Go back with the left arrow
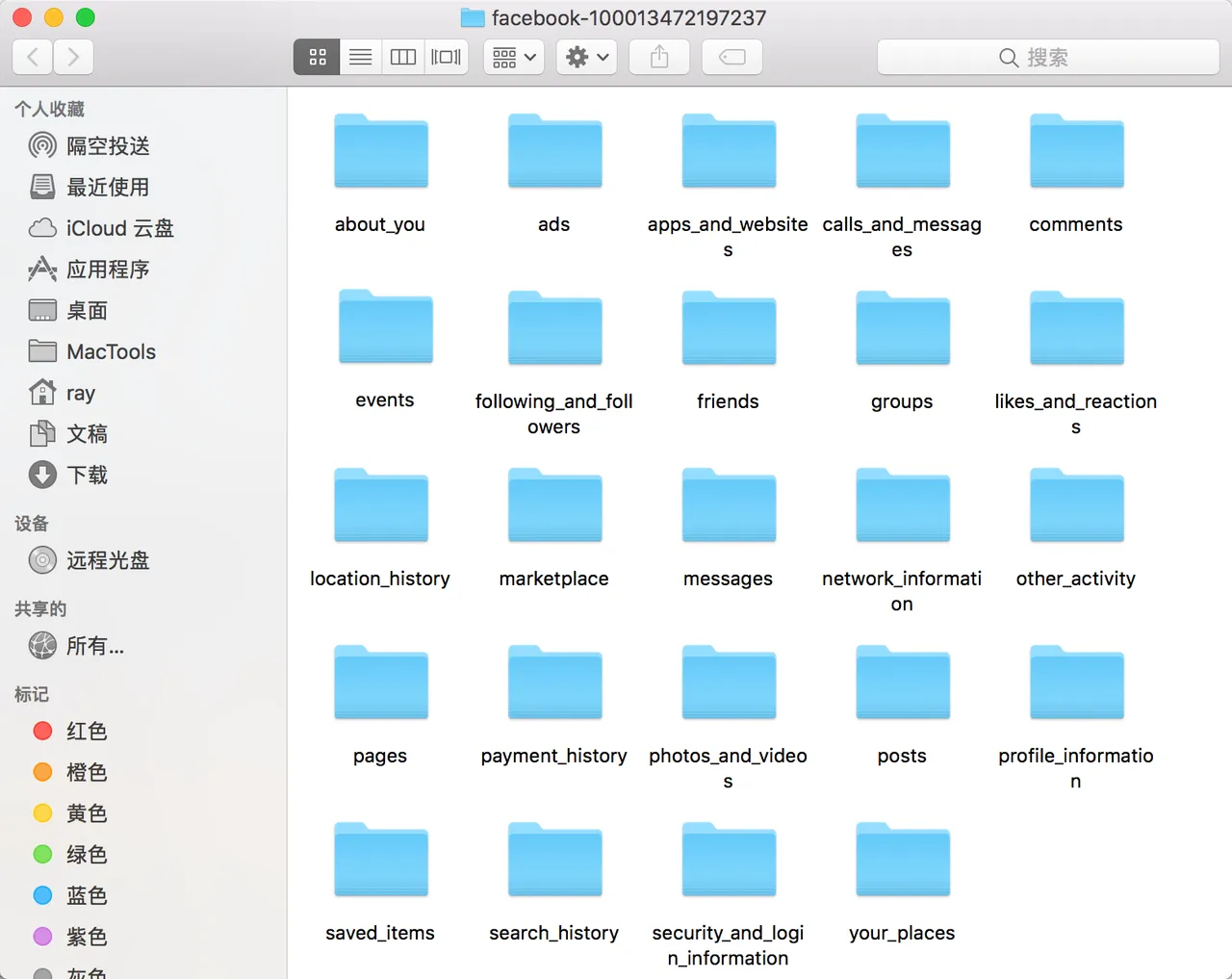This screenshot has height=979, width=1232. (x=33, y=58)
